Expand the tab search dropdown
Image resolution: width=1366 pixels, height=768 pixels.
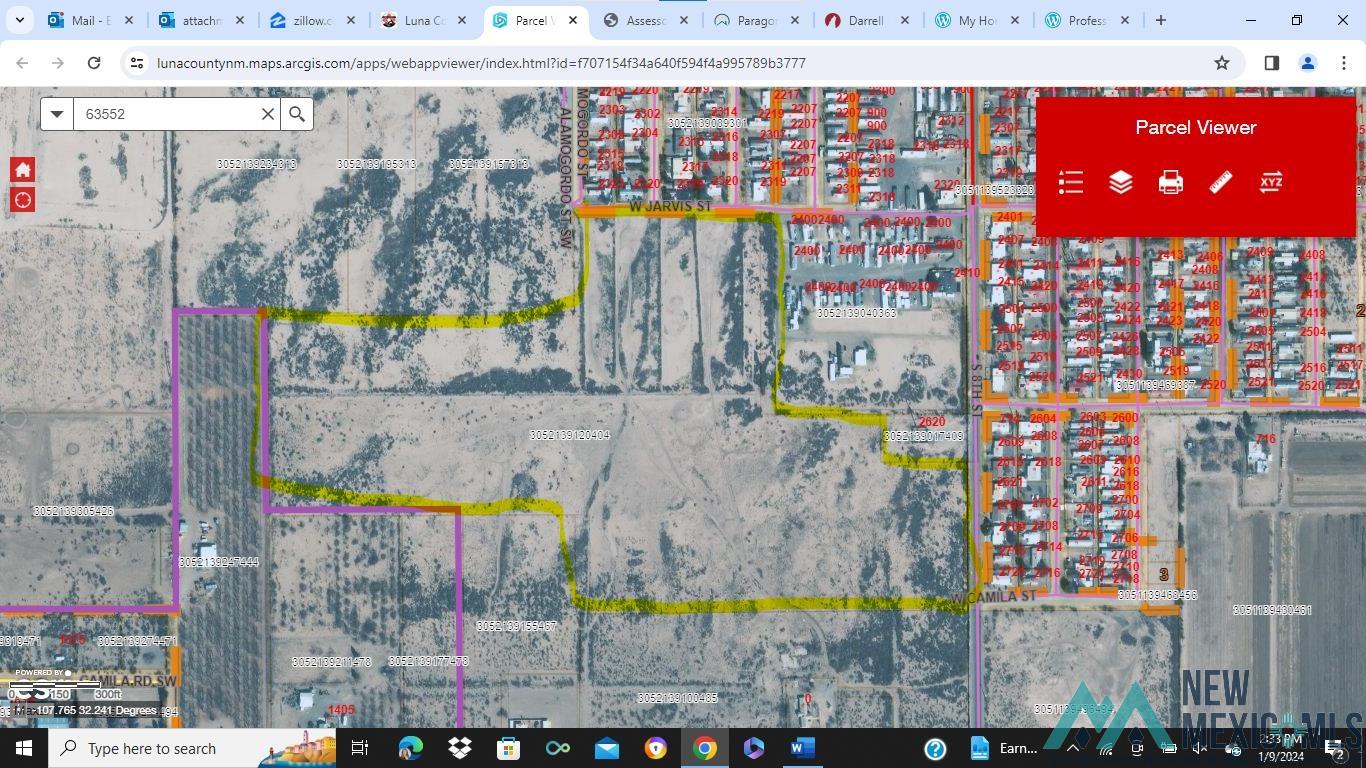point(19,20)
